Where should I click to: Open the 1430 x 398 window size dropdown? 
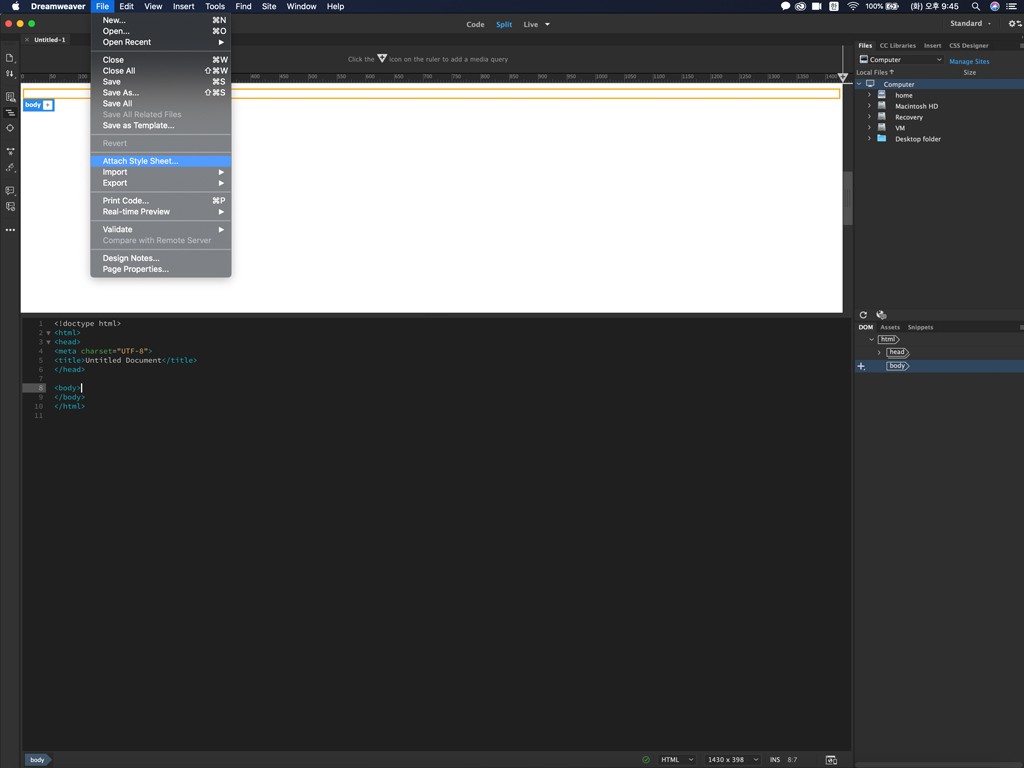733,760
